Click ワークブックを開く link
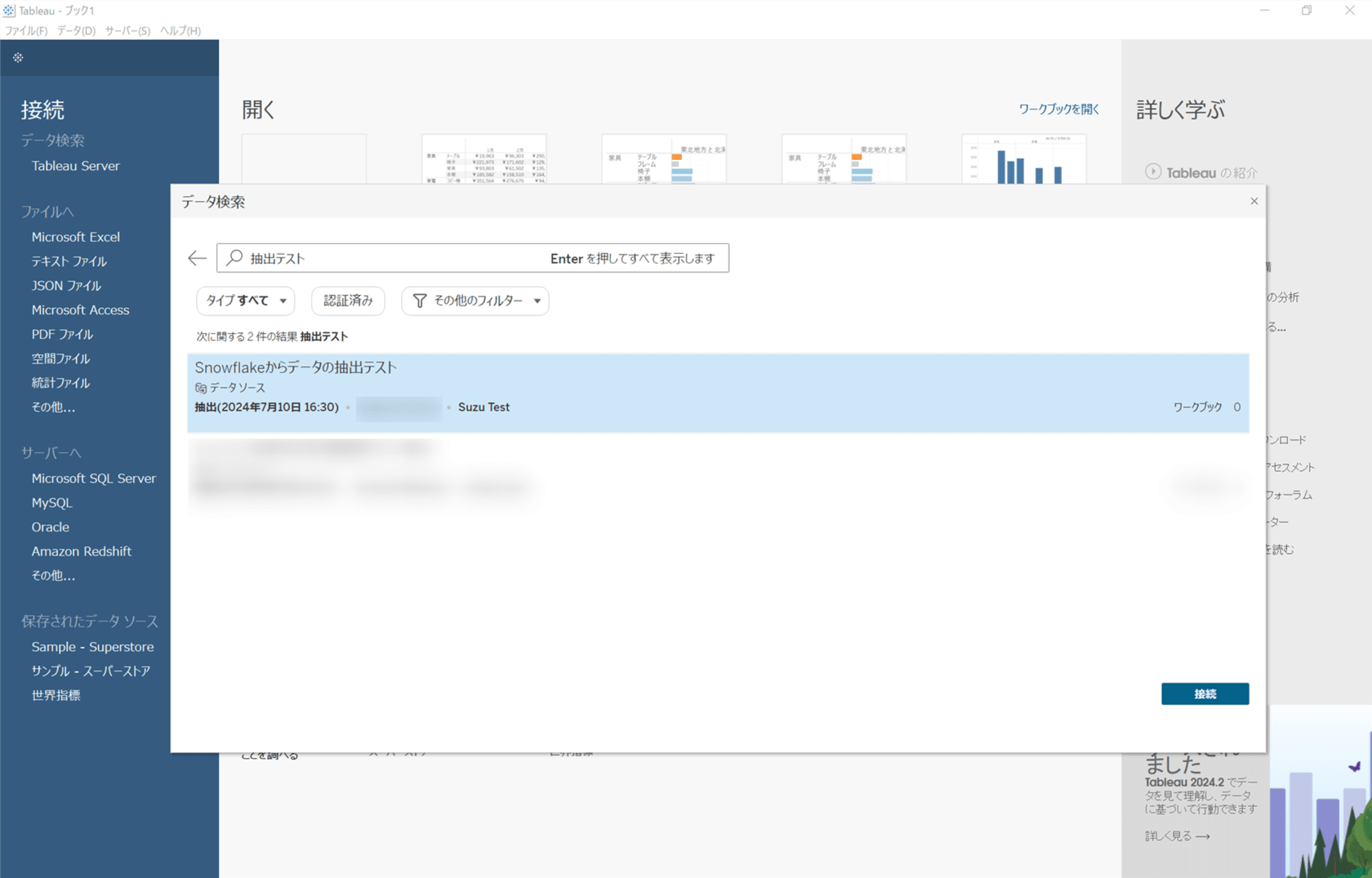 [x=1058, y=109]
